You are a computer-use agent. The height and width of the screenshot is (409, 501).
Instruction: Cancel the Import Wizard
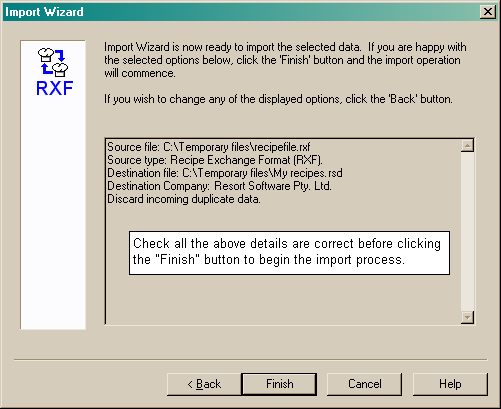(364, 384)
